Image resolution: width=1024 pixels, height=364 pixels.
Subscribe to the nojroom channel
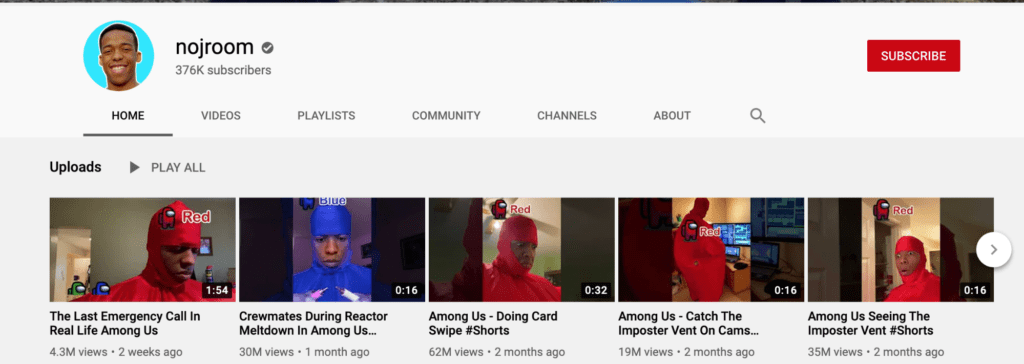click(x=913, y=56)
